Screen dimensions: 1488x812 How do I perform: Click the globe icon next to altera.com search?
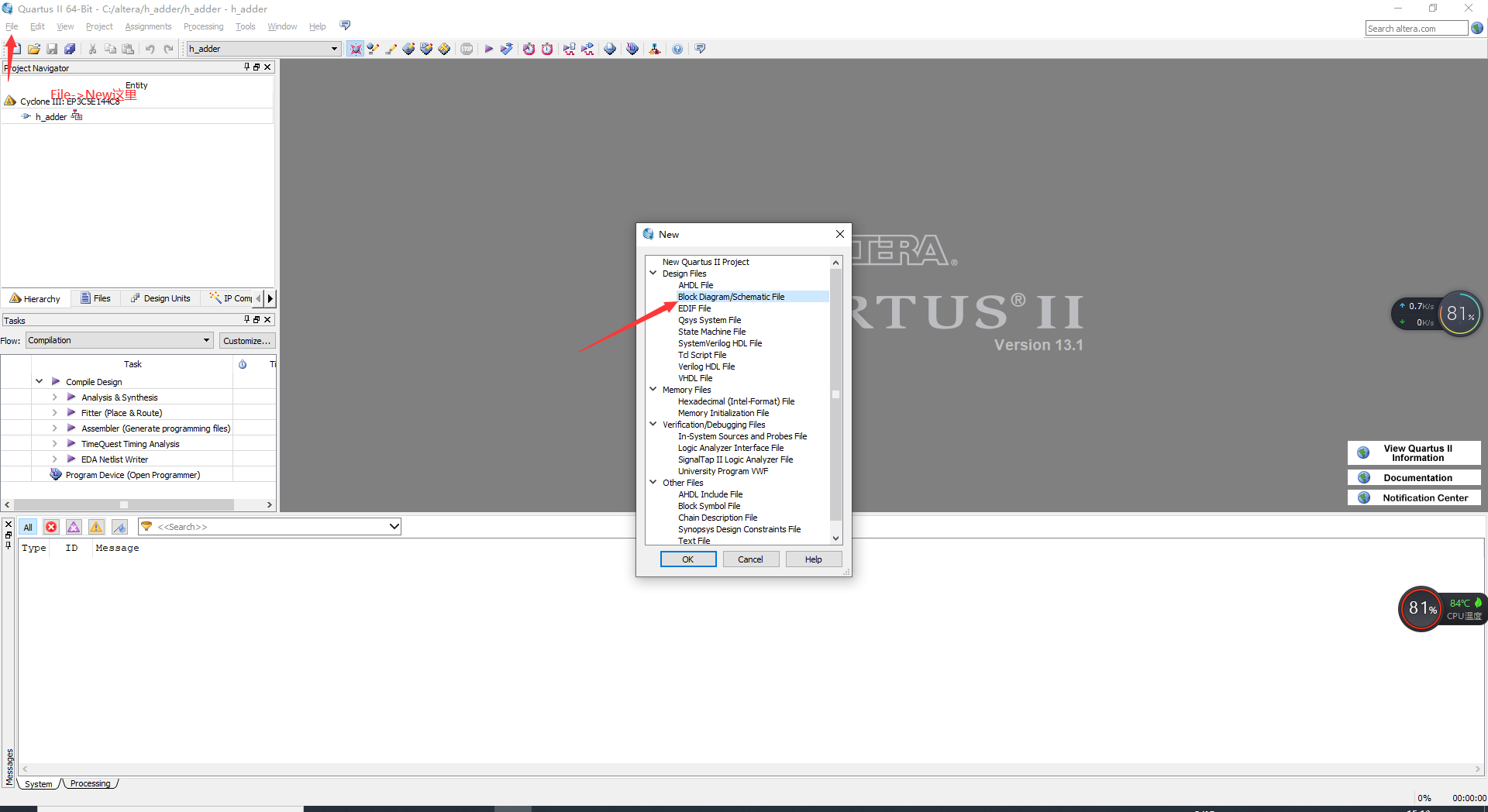pos(1477,28)
